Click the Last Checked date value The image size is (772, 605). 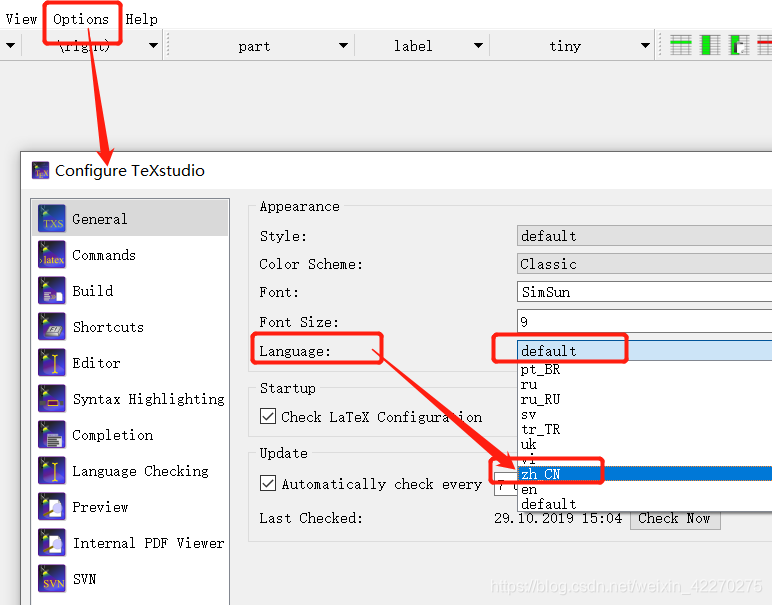(558, 518)
